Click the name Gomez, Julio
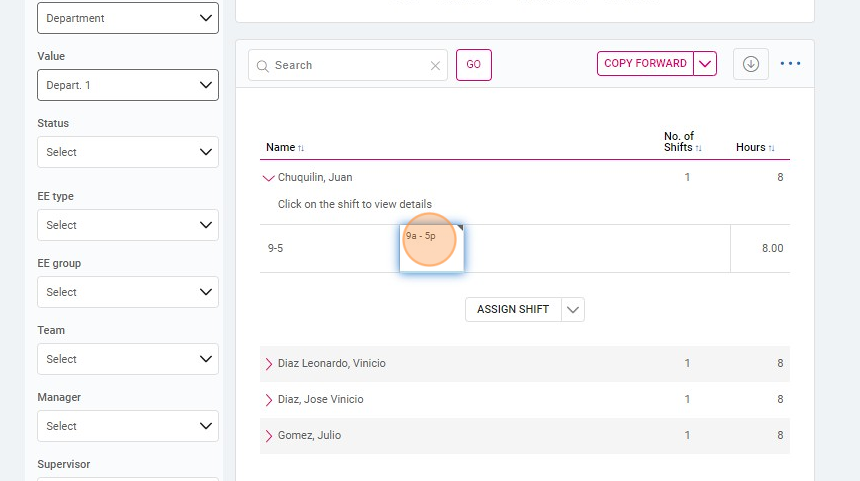 (309, 435)
